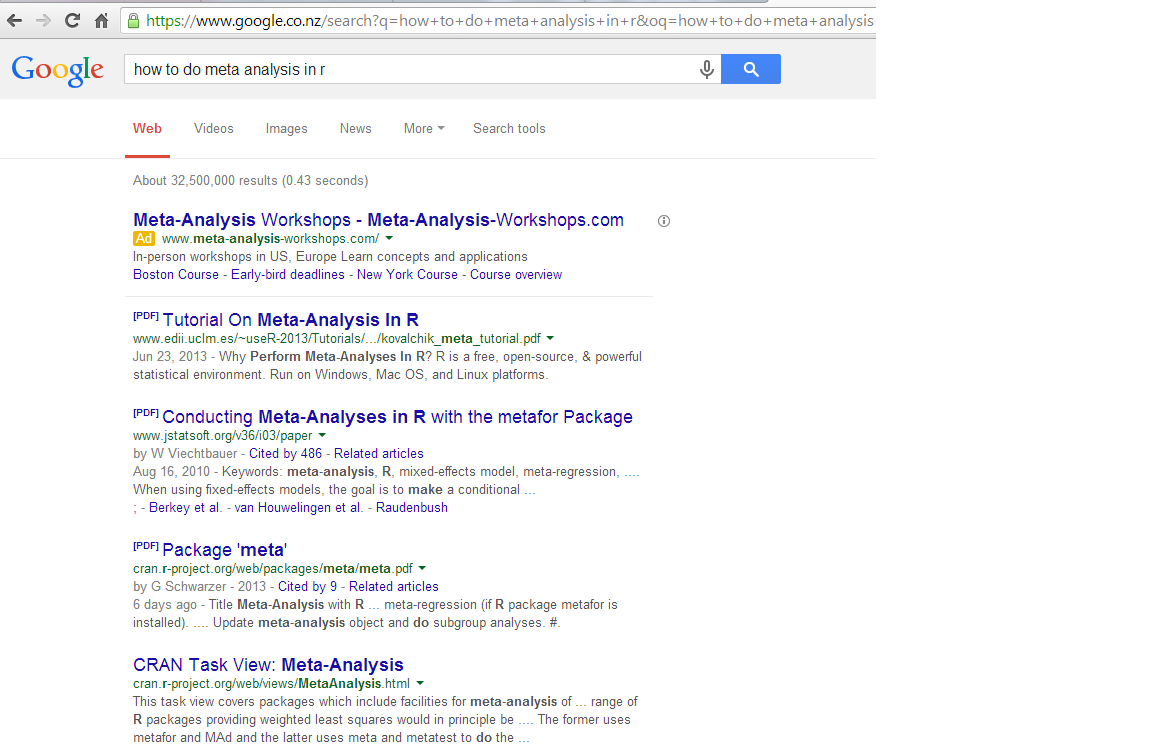Open Meta-Analysis Workshops ad title link
Viewport: 1152px width, 754px height.
pos(378,220)
